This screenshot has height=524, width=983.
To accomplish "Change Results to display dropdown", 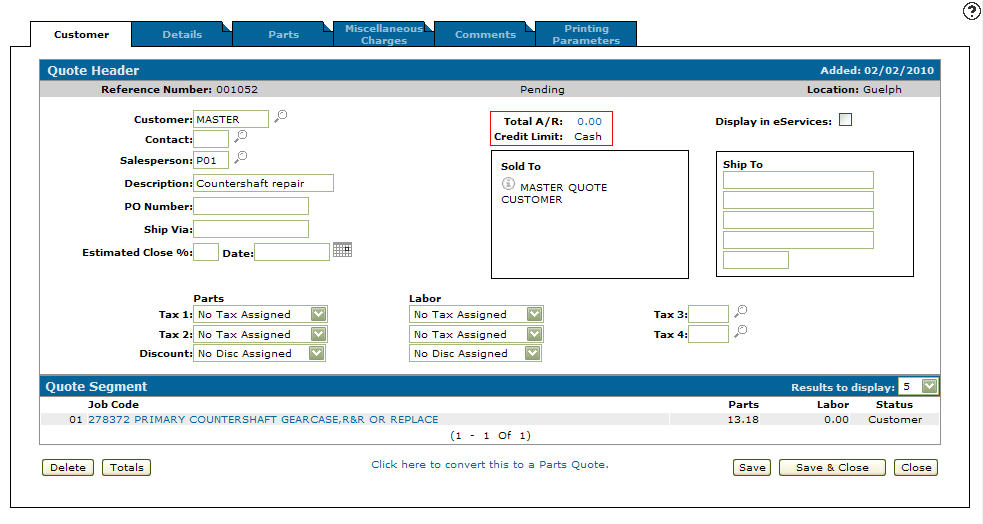I will pos(918,386).
